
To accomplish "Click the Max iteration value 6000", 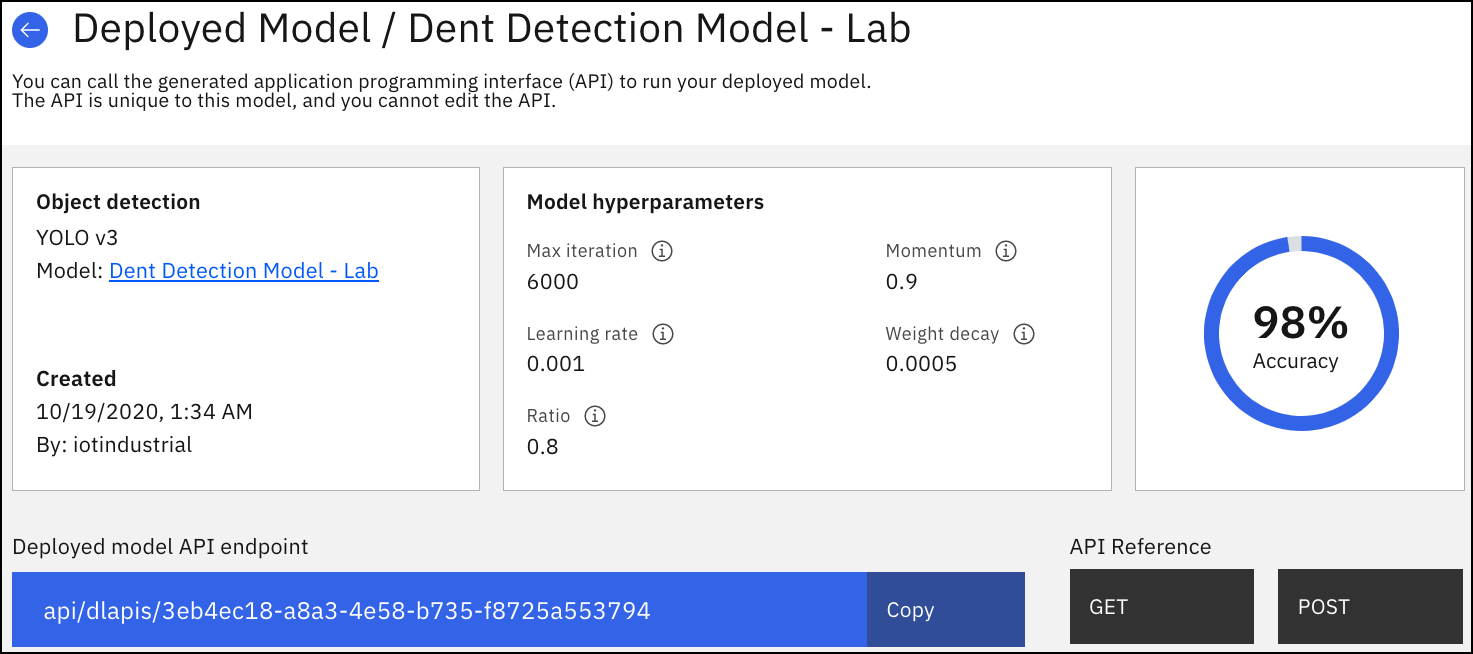I will click(x=553, y=282).
